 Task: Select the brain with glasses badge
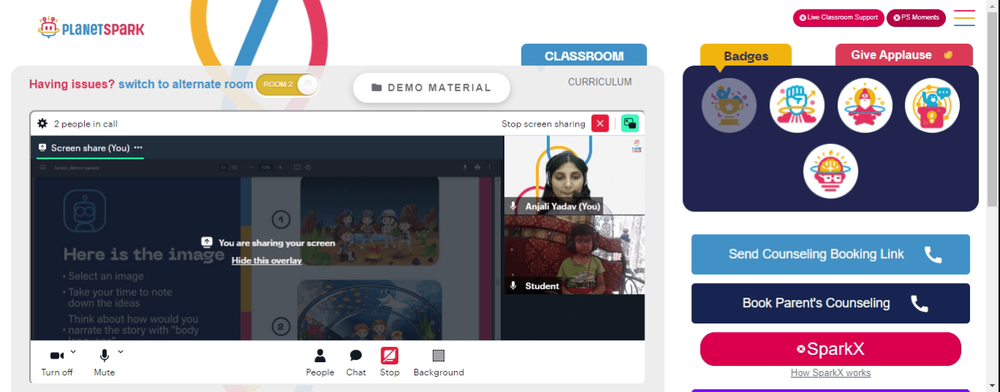point(830,171)
